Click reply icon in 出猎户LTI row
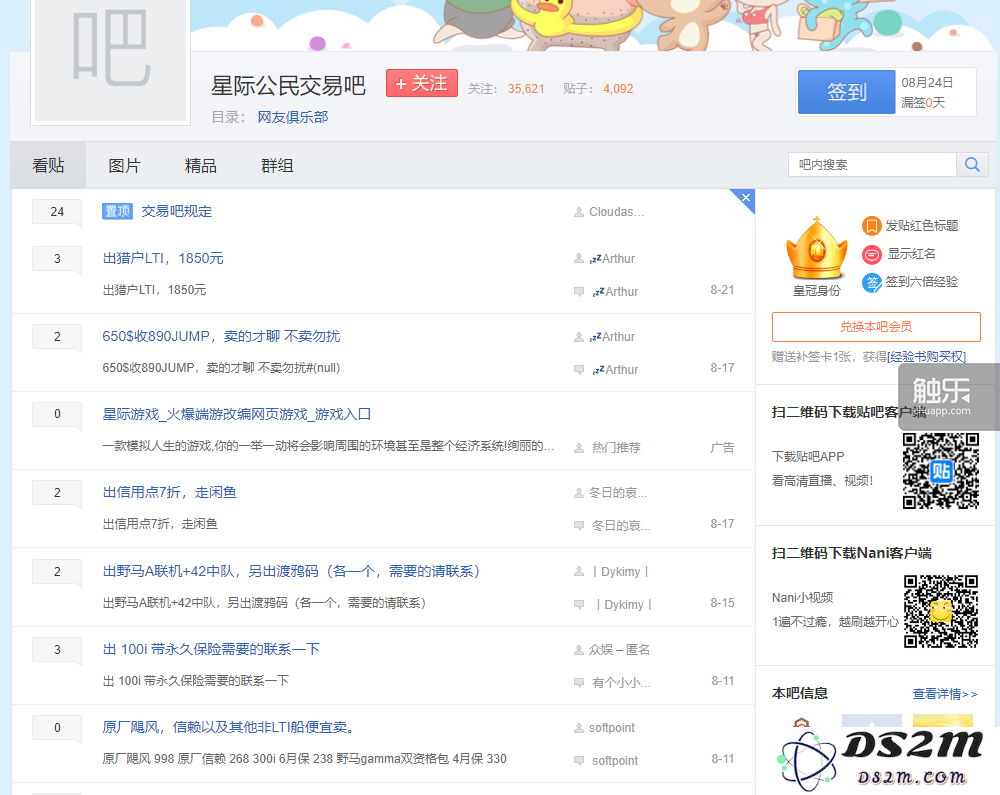 click(578, 292)
